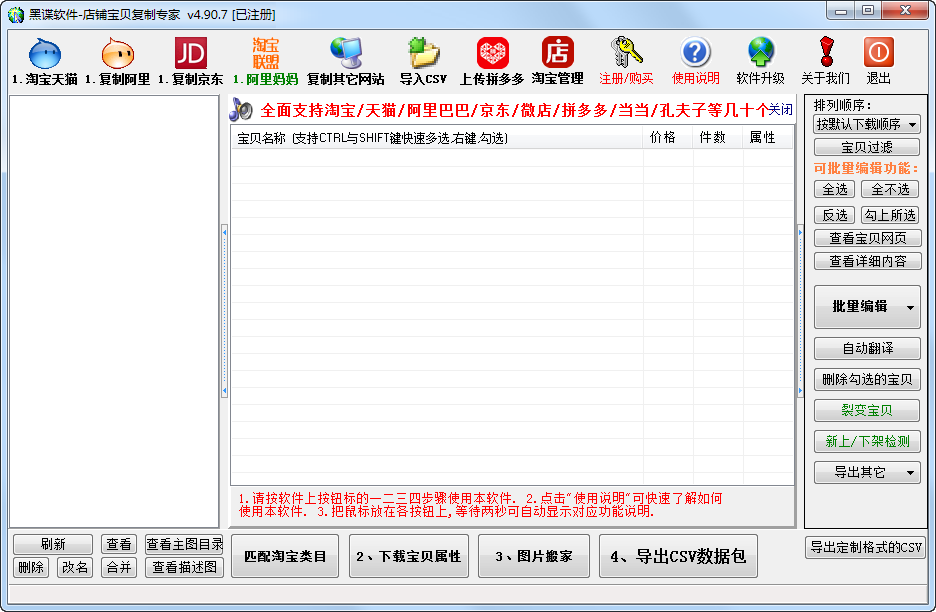Screen dimensions: 936x612
Task: Click the green 裂变宝贝 button
Action: 867,410
